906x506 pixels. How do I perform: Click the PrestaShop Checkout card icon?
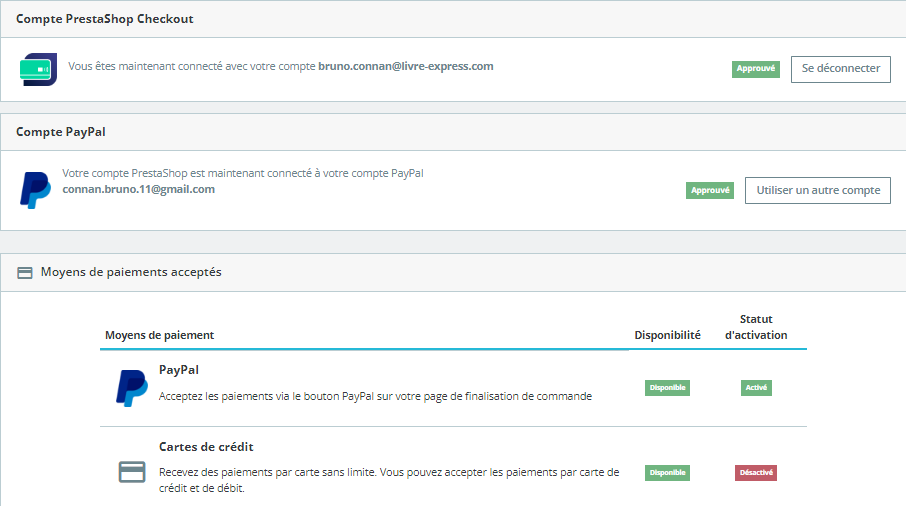[x=38, y=69]
